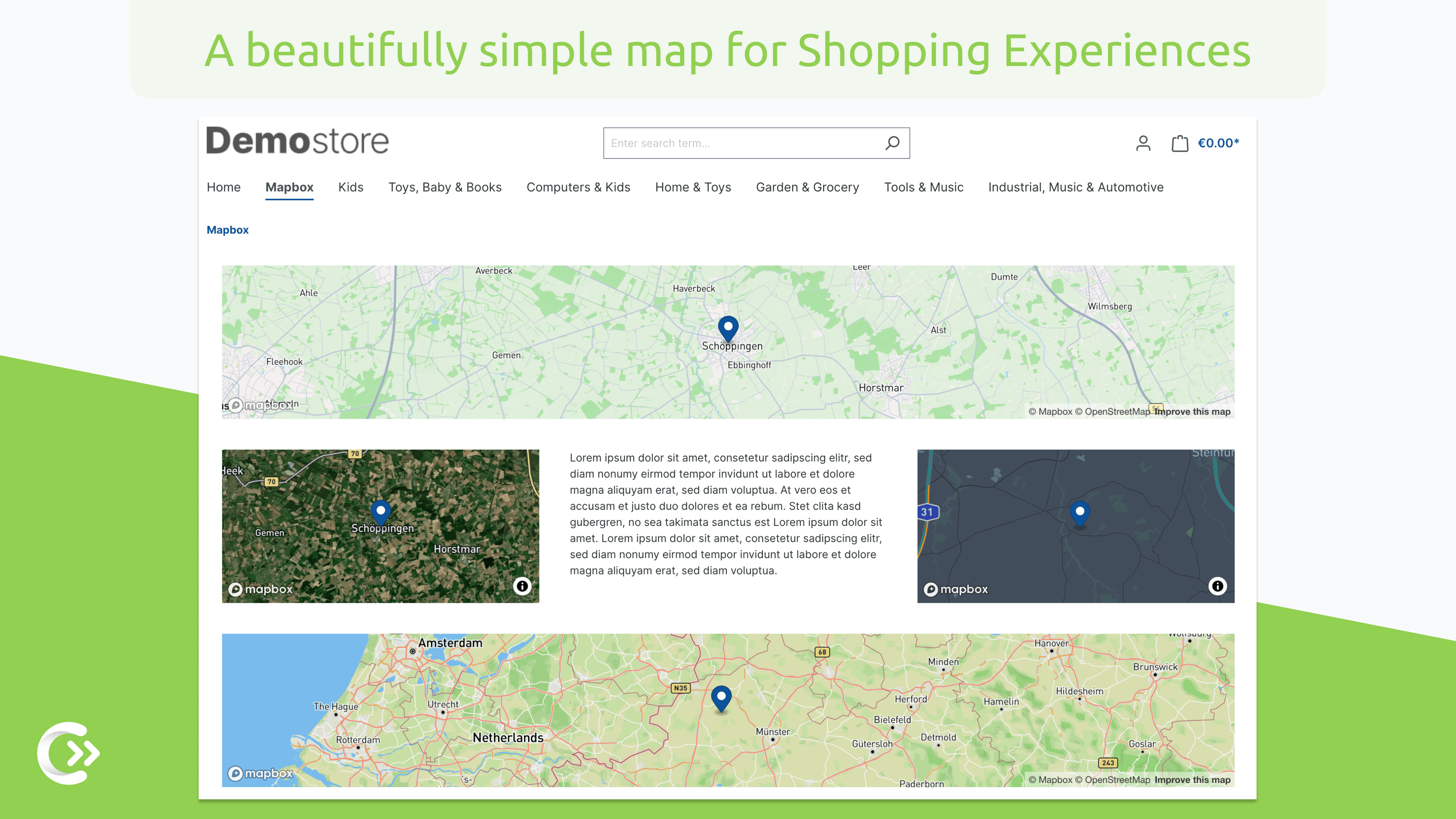Click 'Improve this map' on top map
The image size is (1456, 819).
[x=1192, y=410]
